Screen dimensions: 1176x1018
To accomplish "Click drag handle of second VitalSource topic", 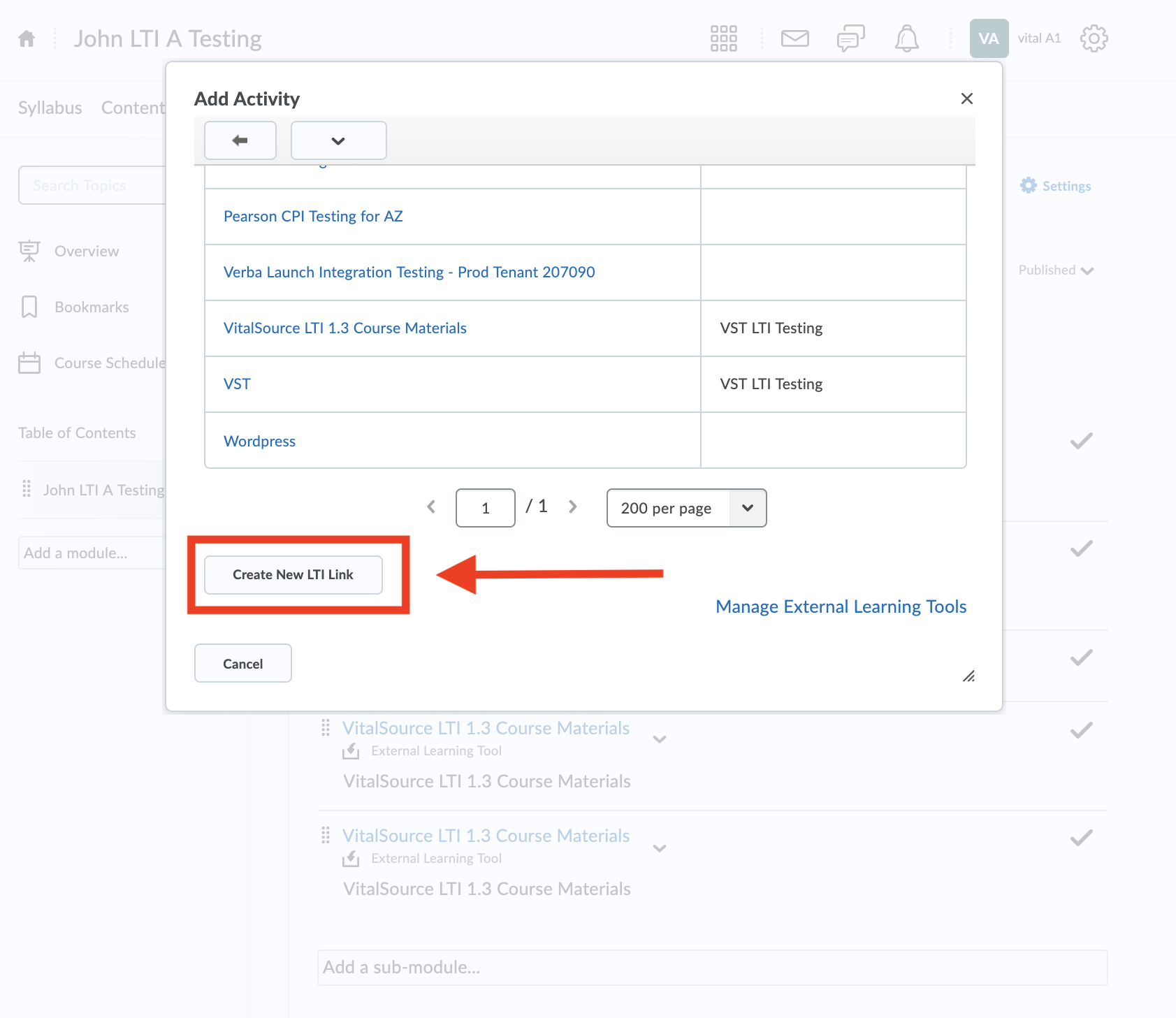I will pos(325,836).
